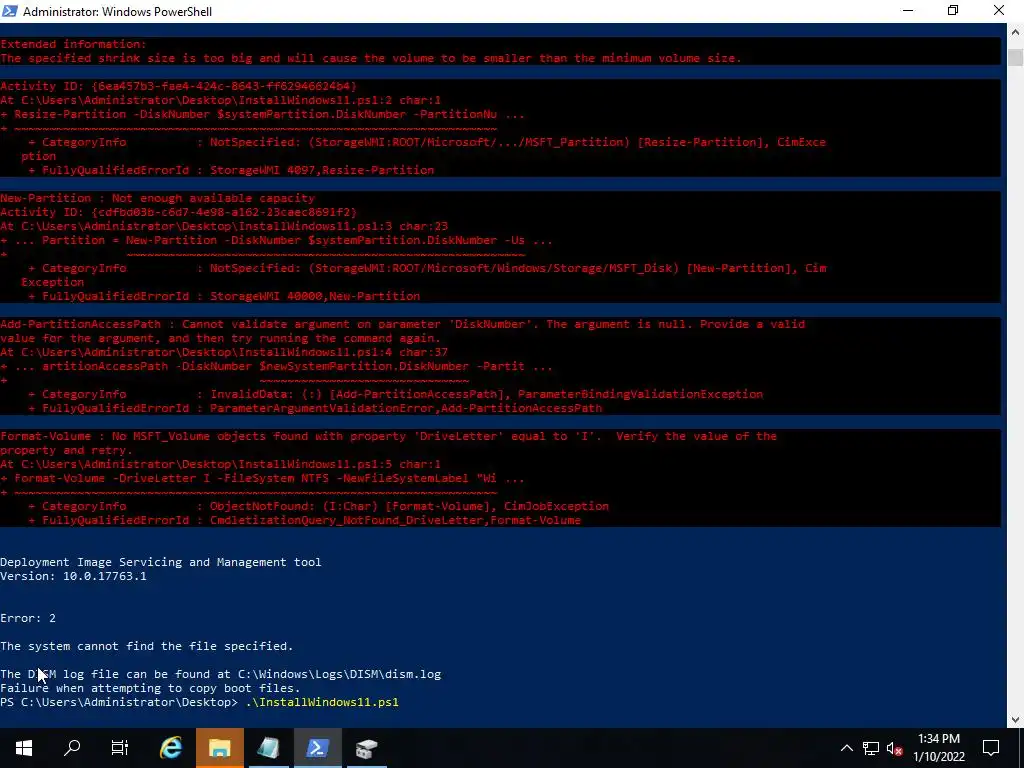Click the 'Administrator: Windows PowerShell' window title

pyautogui.click(x=118, y=12)
